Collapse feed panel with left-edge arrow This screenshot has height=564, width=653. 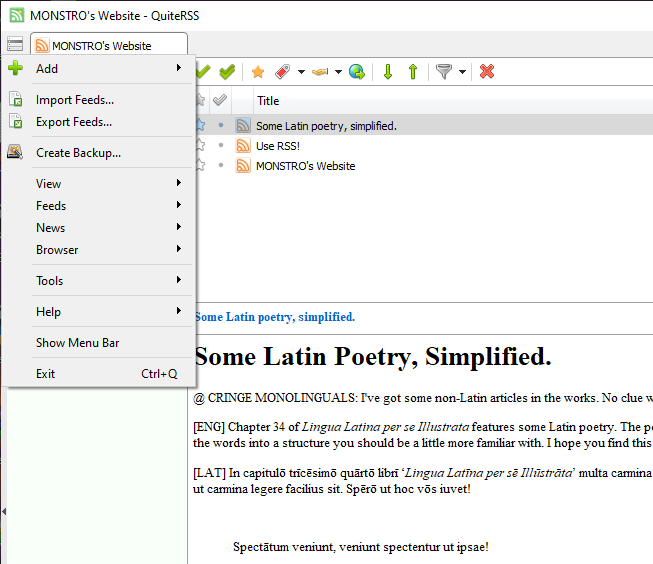(4, 511)
